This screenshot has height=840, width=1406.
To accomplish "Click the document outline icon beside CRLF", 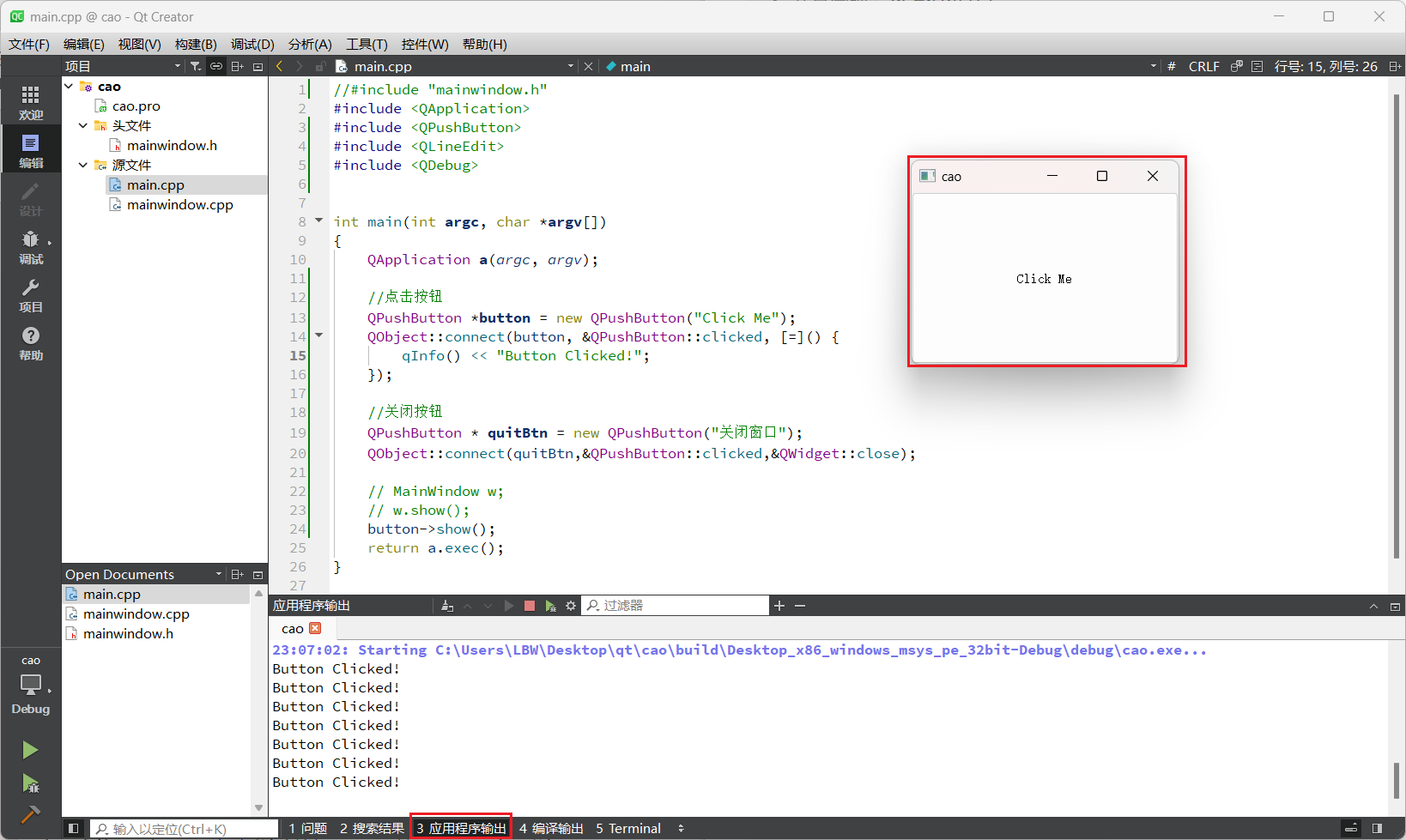I will [1258, 66].
